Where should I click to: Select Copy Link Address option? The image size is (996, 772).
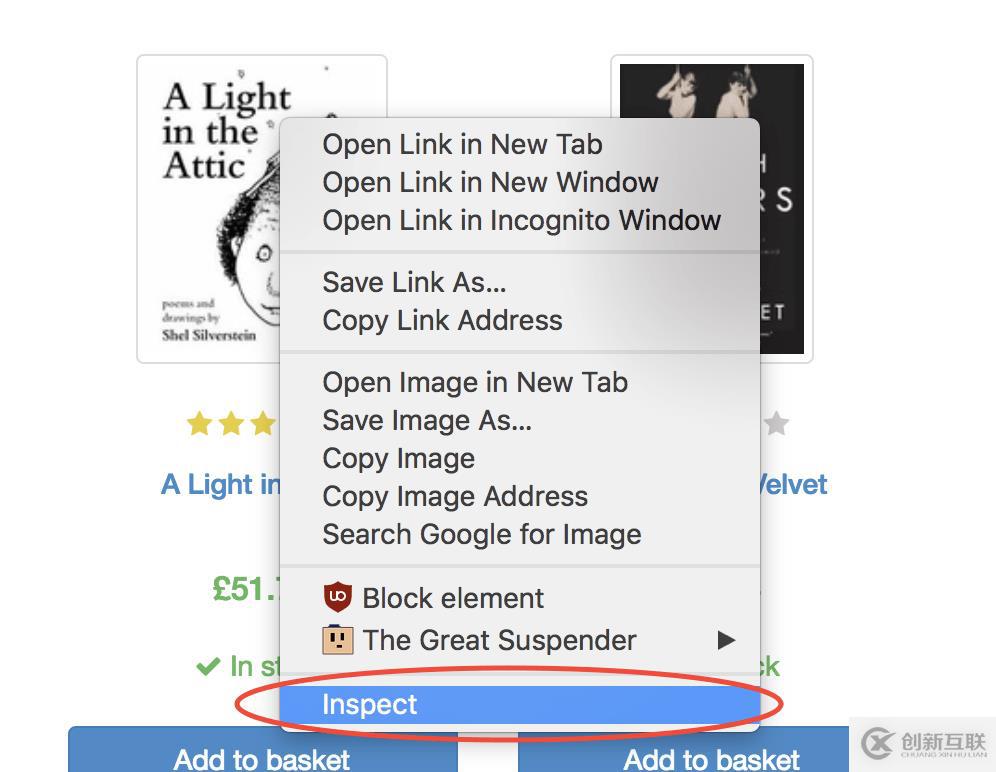(442, 320)
